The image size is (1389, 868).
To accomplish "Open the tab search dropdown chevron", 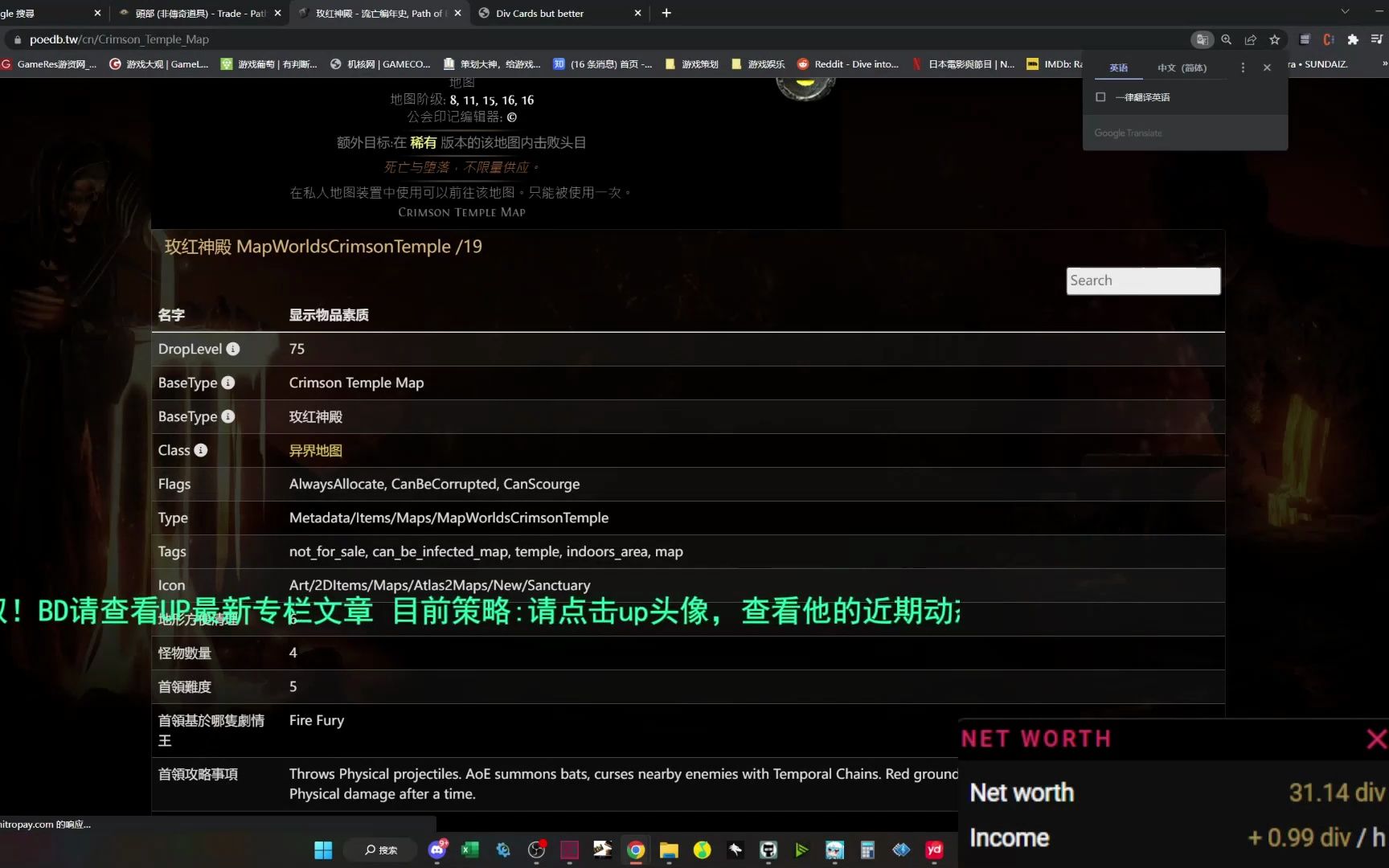I will [1345, 11].
